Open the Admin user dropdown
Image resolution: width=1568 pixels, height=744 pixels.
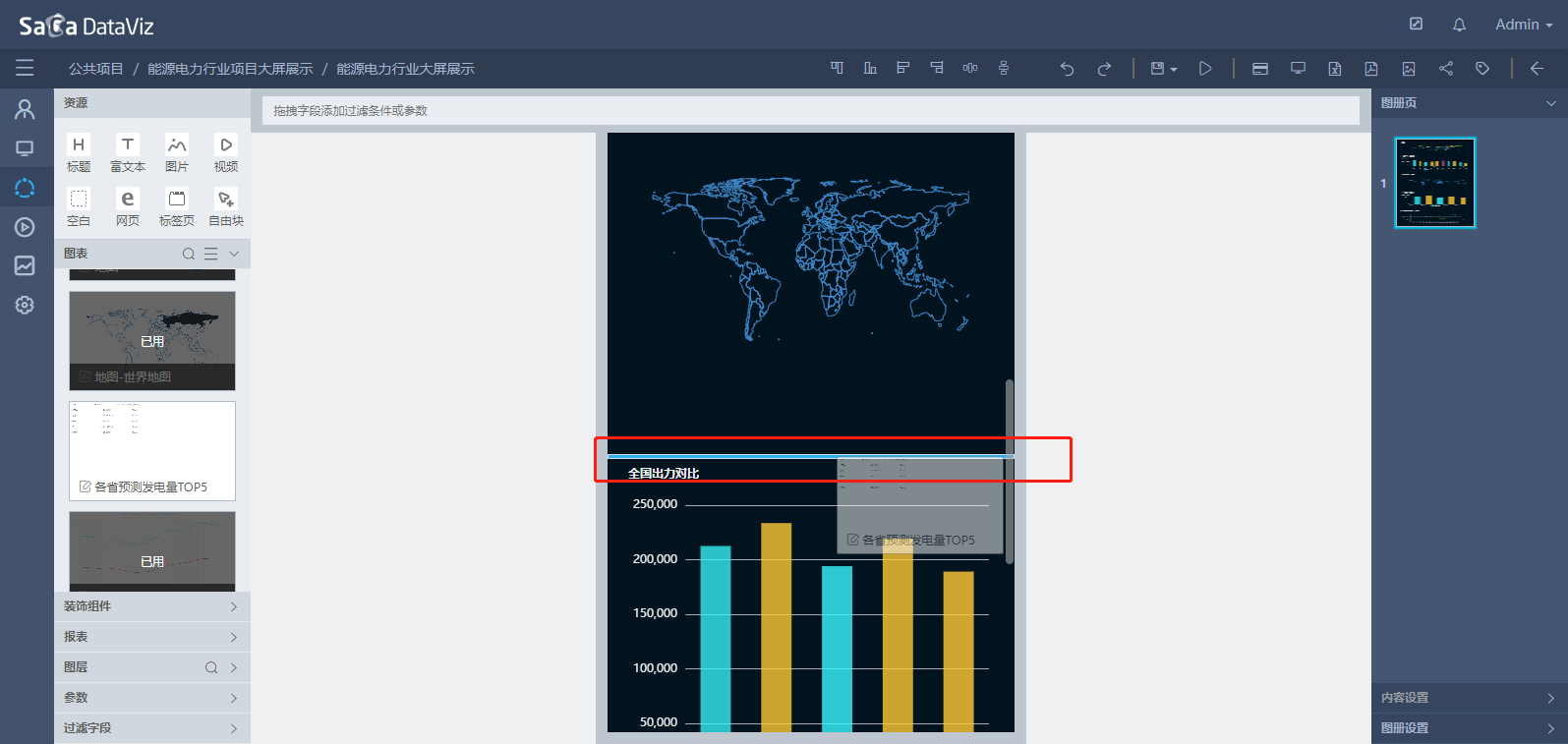click(x=1524, y=25)
